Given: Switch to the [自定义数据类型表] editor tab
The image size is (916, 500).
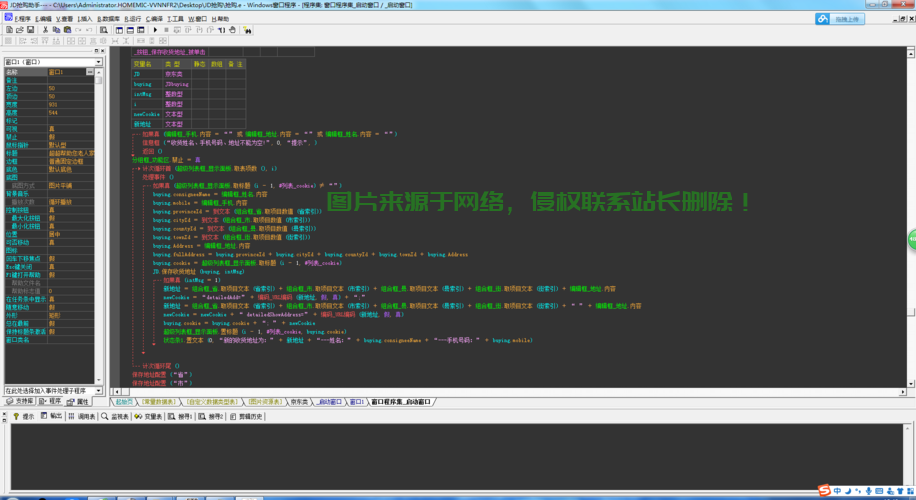Looking at the screenshot, I should point(212,402).
